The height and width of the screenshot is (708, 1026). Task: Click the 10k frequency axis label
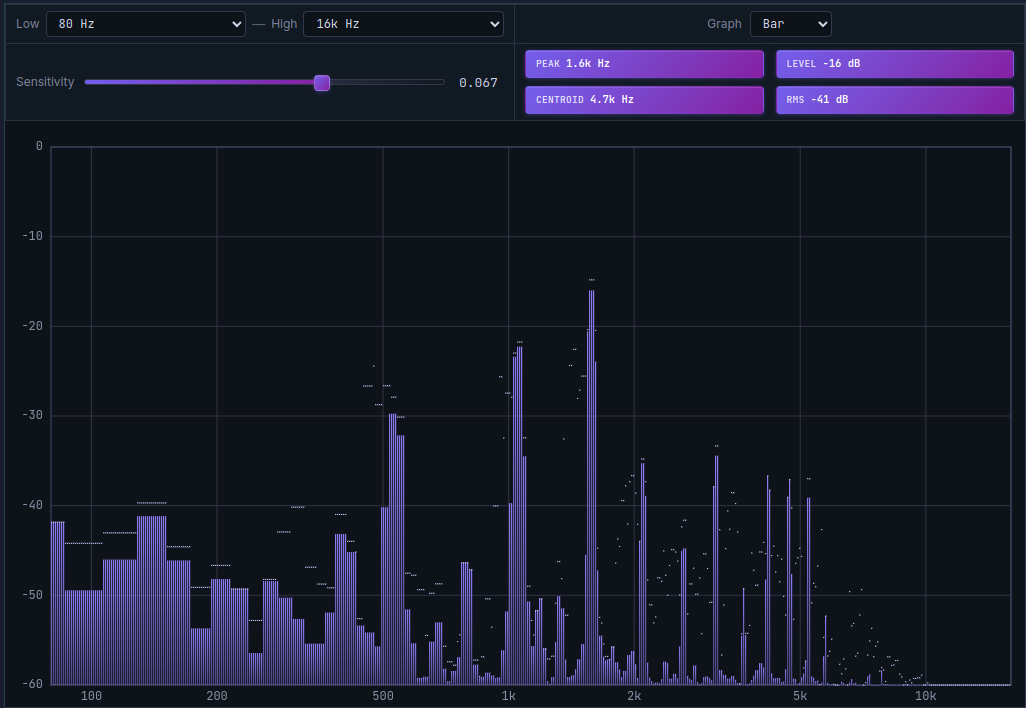pos(925,696)
